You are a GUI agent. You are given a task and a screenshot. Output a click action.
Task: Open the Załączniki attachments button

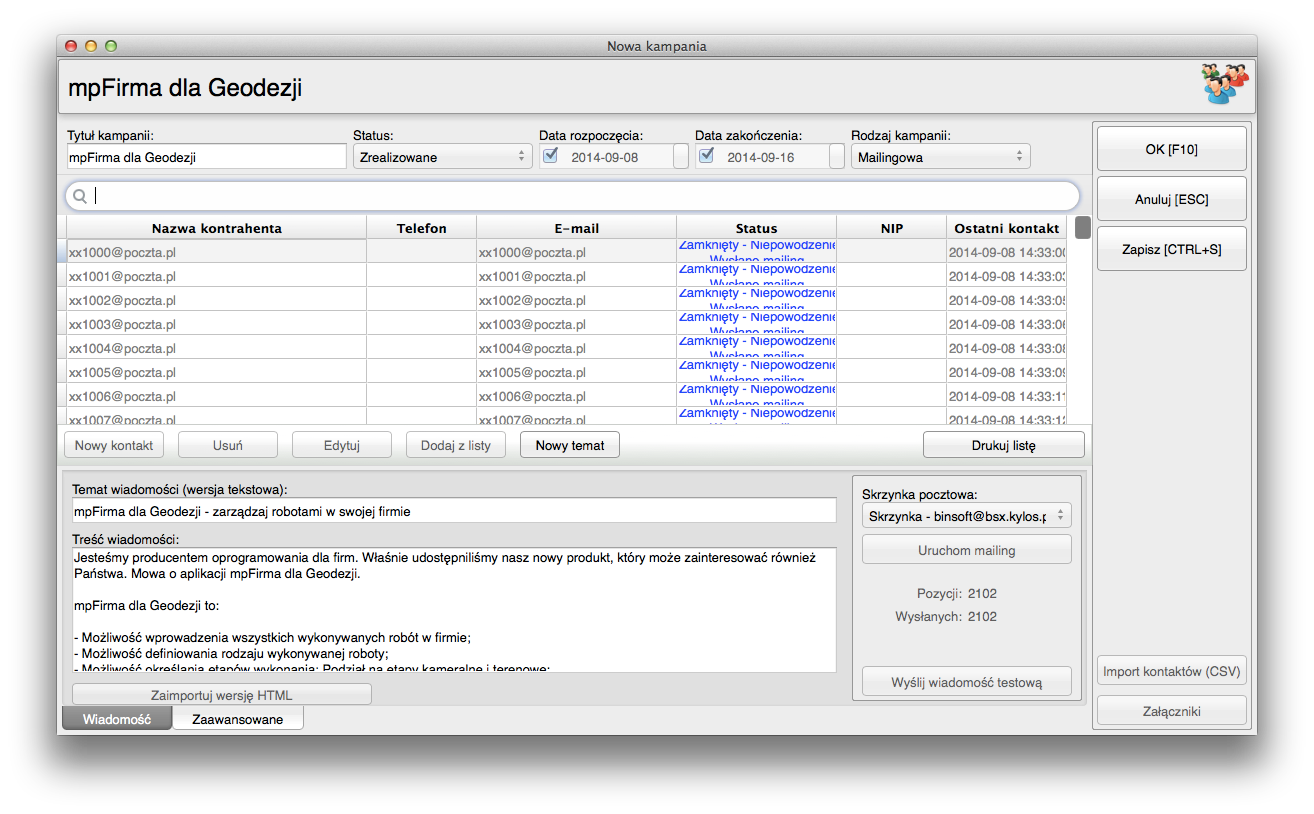pos(1172,711)
